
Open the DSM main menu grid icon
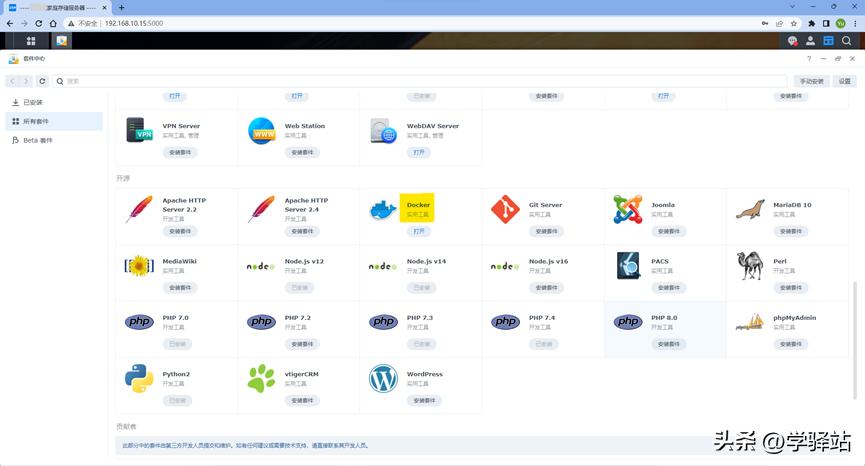[31, 41]
